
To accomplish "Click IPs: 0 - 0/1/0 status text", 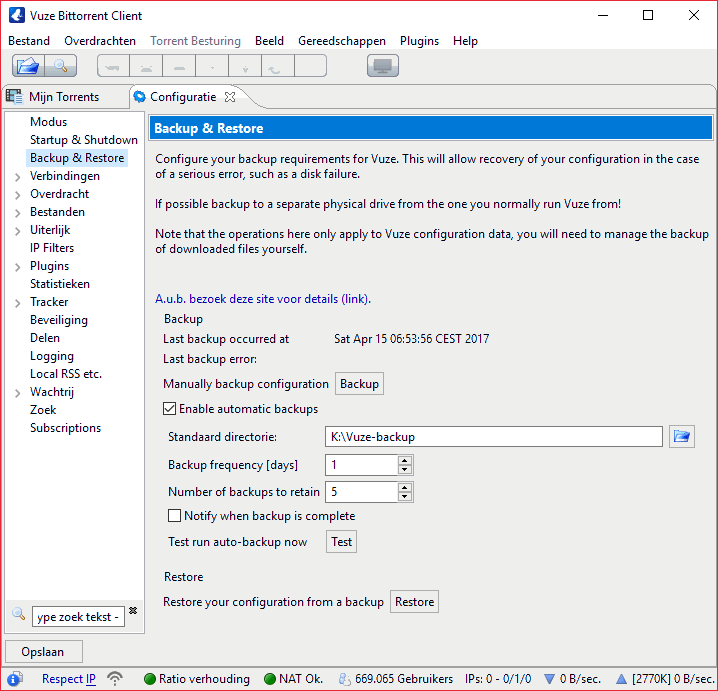I will coord(498,679).
